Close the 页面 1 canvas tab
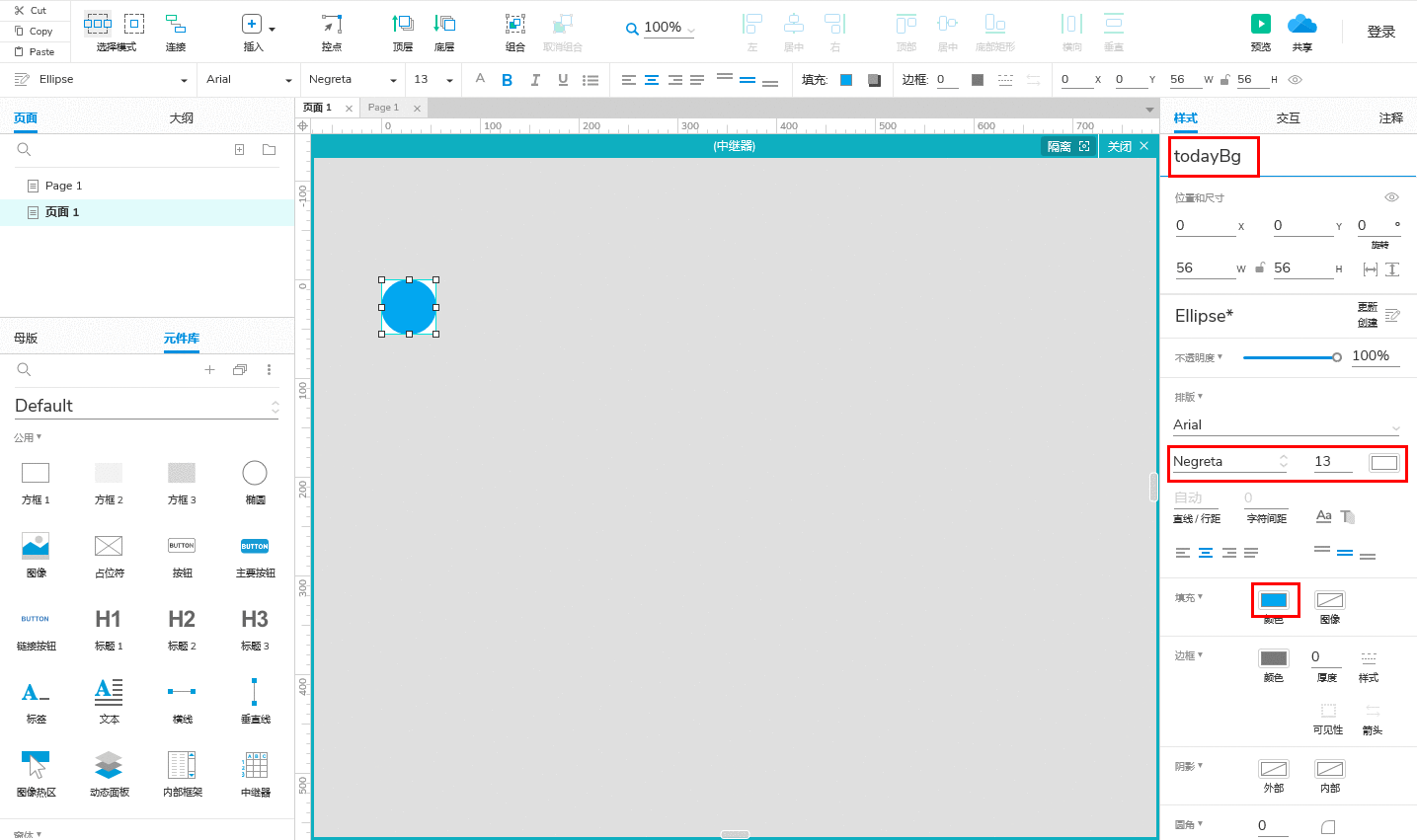 pos(349,108)
